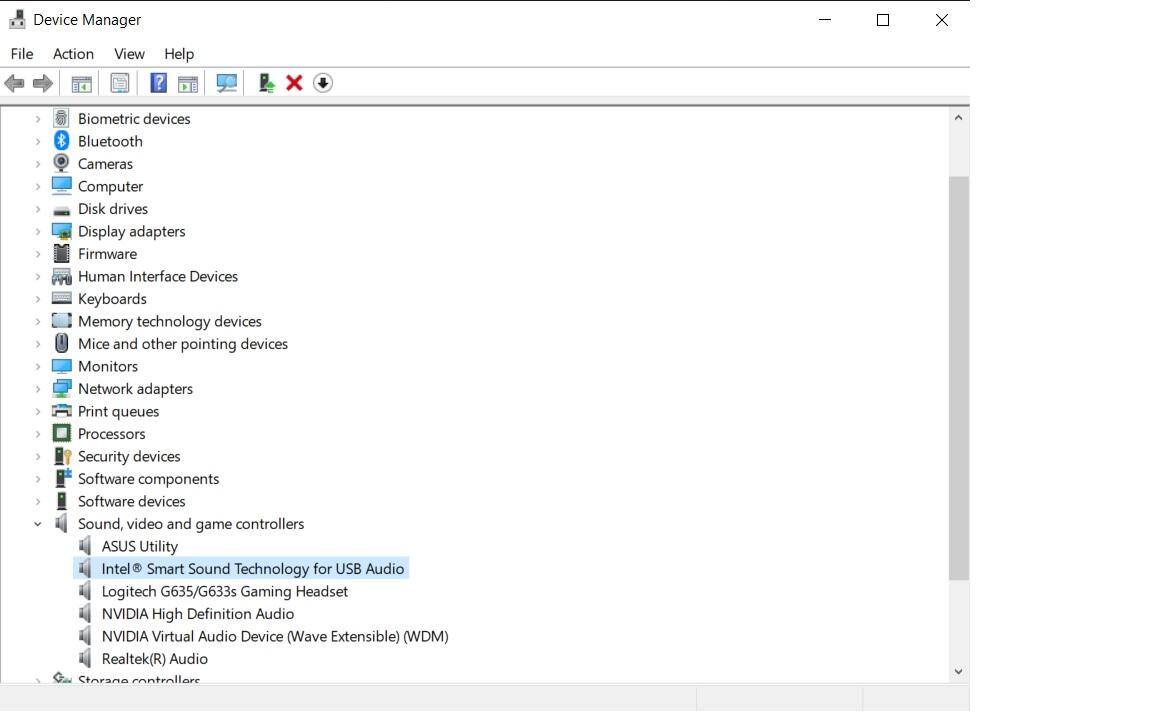
Task: Select Realtek(R) Audio device
Action: [x=154, y=659]
